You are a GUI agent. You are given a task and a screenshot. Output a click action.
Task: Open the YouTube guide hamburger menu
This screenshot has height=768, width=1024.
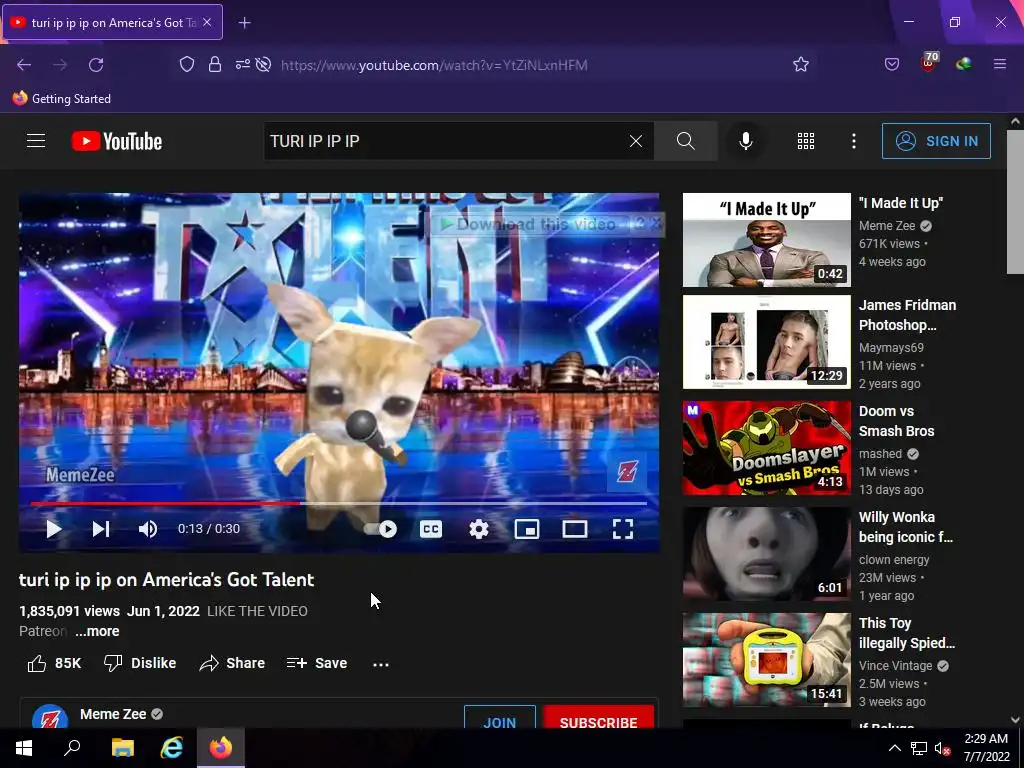point(36,141)
